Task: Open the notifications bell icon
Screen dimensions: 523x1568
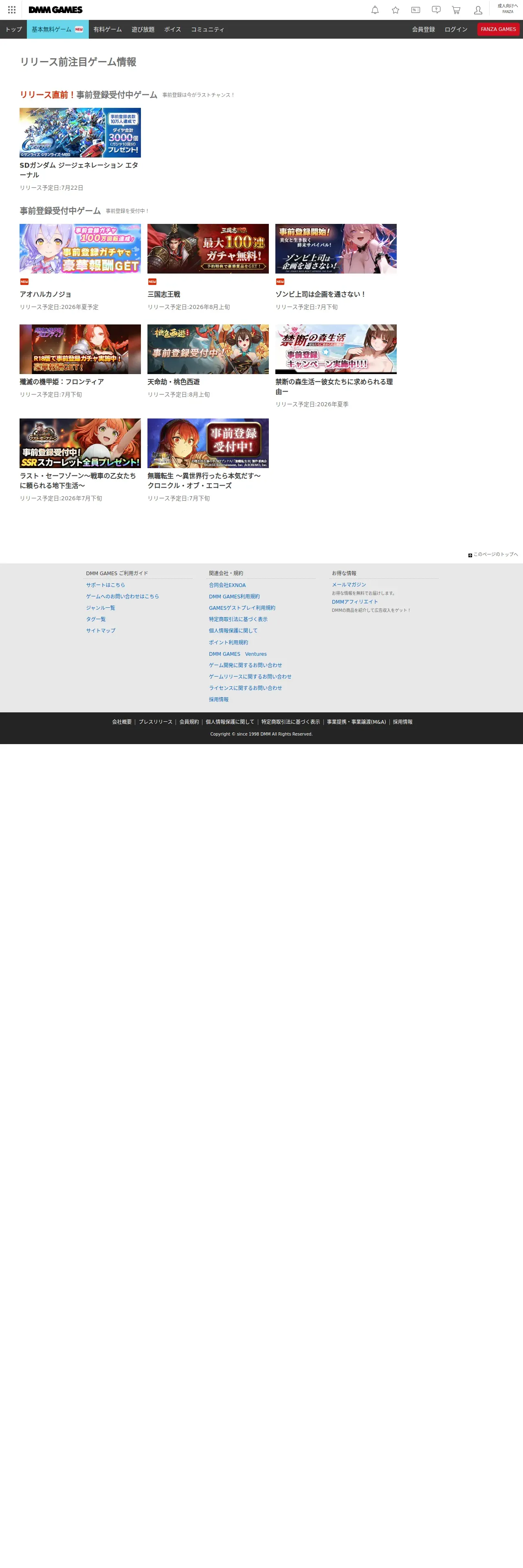Action: point(375,10)
